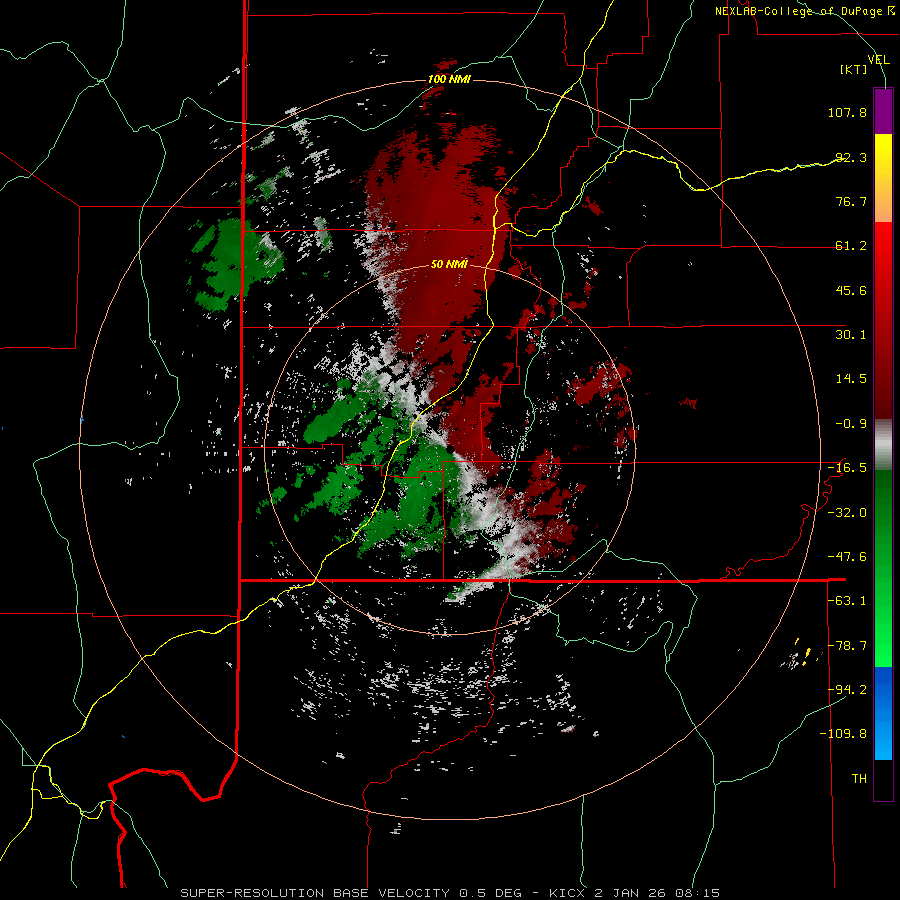Select the 76.7 scale value
The width and height of the screenshot is (900, 900).
point(851,201)
